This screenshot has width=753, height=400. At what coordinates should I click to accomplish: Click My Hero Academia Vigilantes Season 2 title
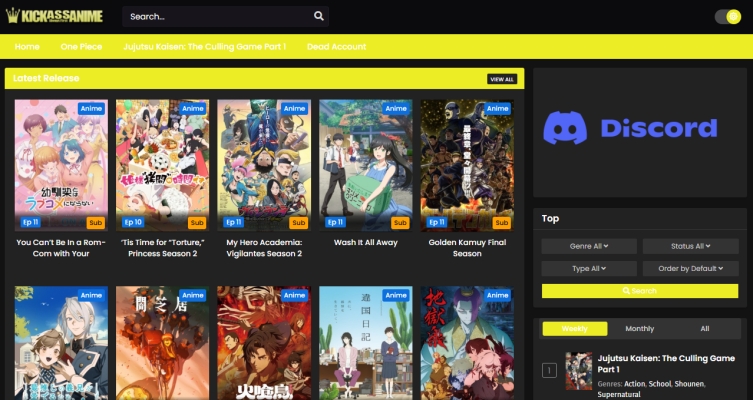pyautogui.click(x=264, y=248)
